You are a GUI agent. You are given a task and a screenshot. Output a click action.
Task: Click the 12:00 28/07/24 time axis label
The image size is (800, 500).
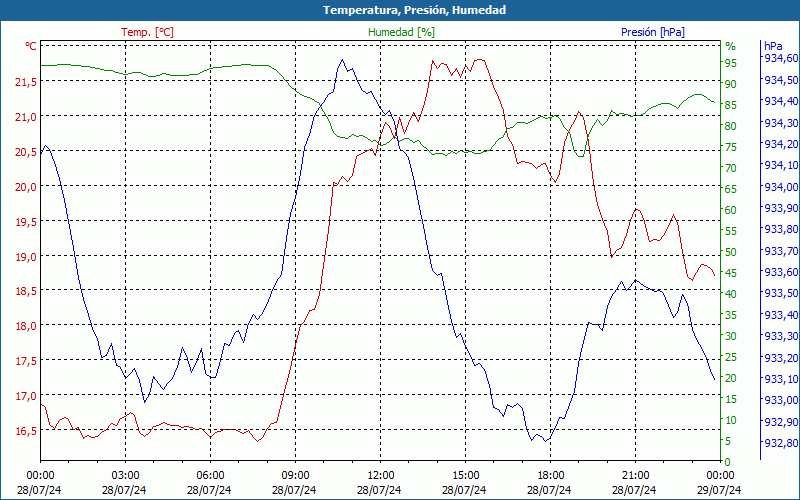380,483
